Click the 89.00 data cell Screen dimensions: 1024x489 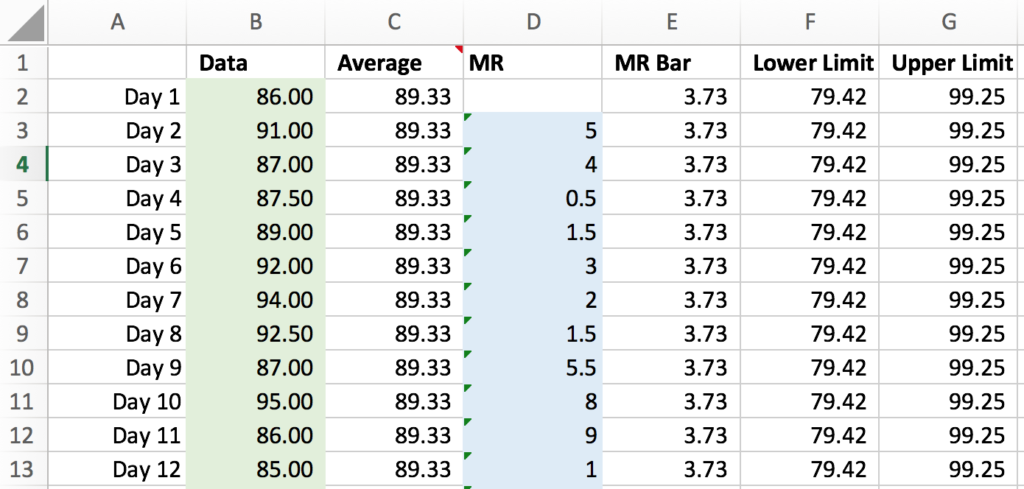point(255,232)
